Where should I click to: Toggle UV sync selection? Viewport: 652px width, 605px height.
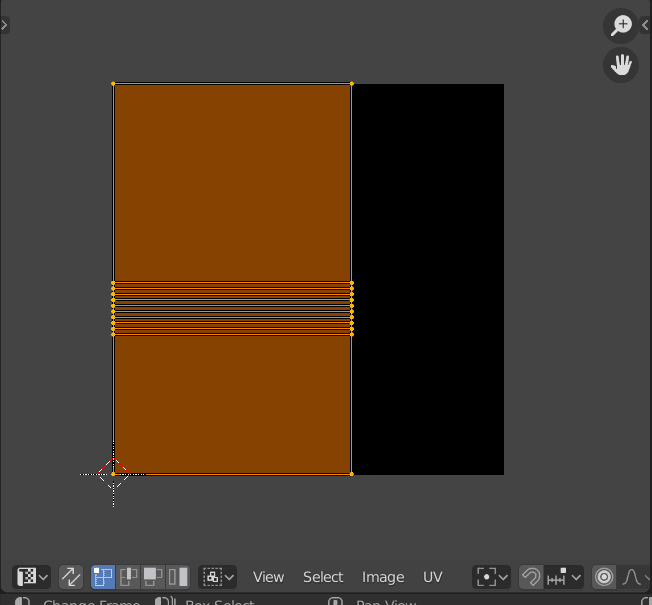pyautogui.click(x=71, y=577)
